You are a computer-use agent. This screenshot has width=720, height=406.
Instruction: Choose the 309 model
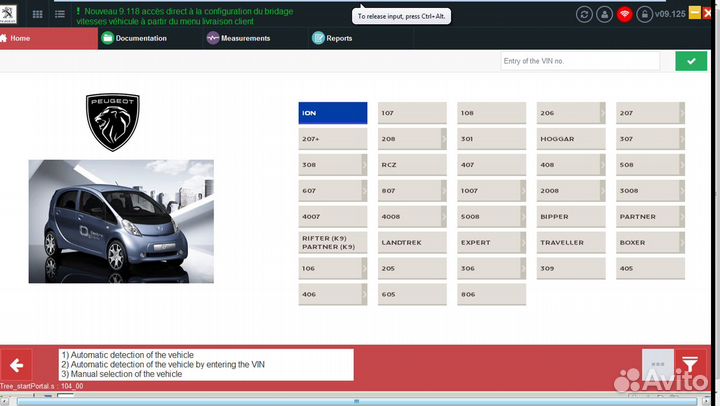(x=571, y=269)
